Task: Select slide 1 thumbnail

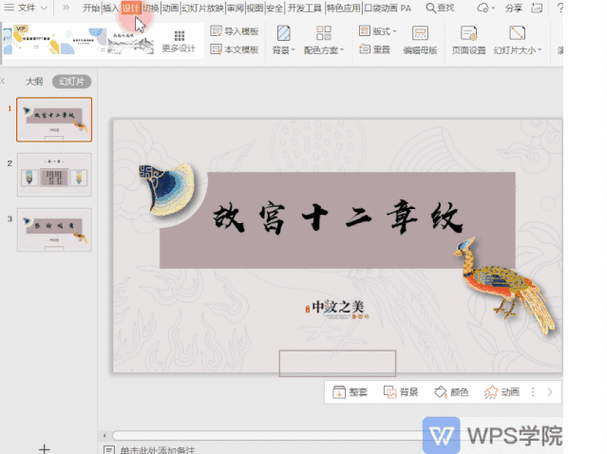Action: pyautogui.click(x=54, y=120)
